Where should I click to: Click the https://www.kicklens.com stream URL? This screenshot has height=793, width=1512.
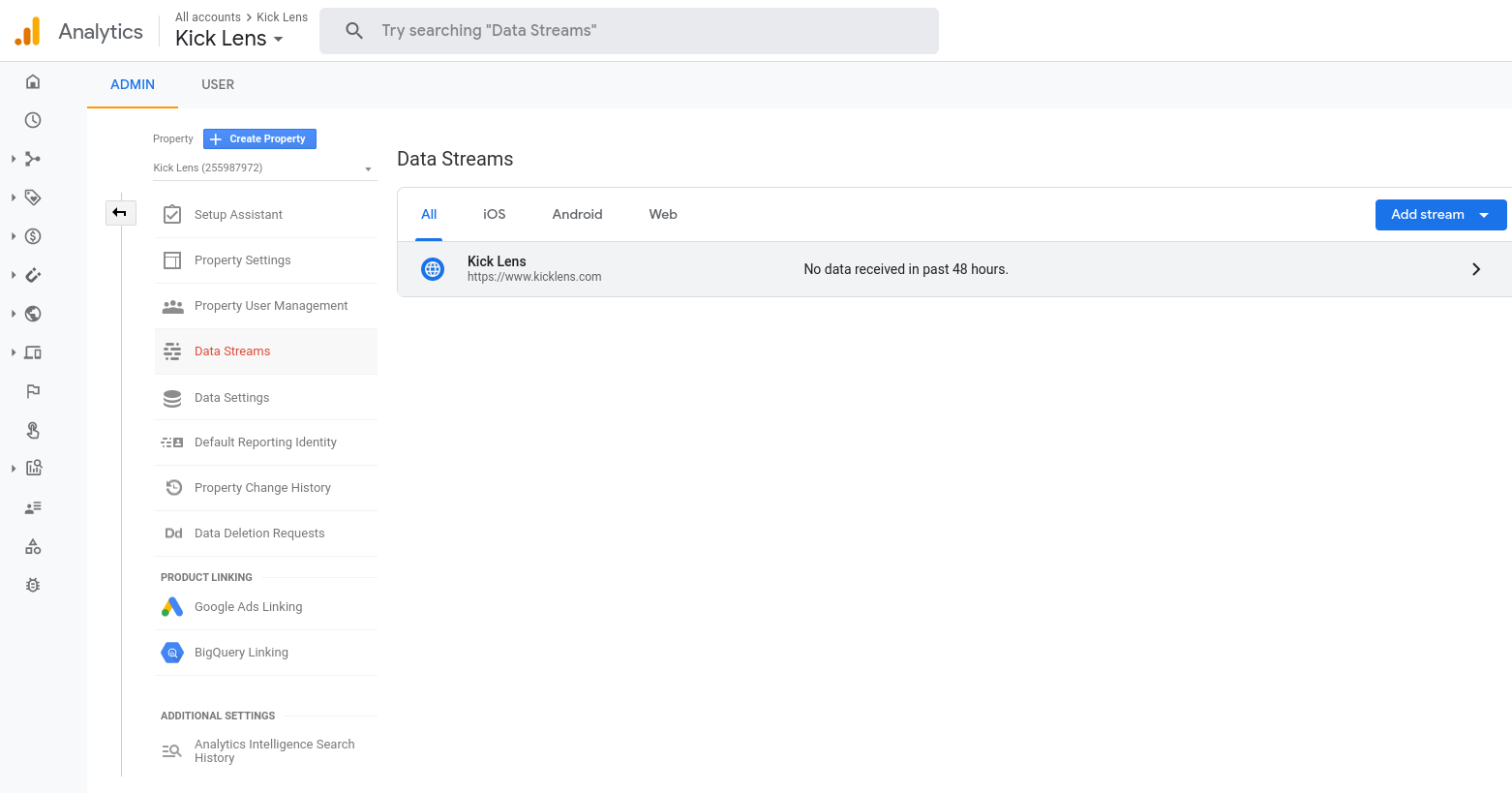534,277
